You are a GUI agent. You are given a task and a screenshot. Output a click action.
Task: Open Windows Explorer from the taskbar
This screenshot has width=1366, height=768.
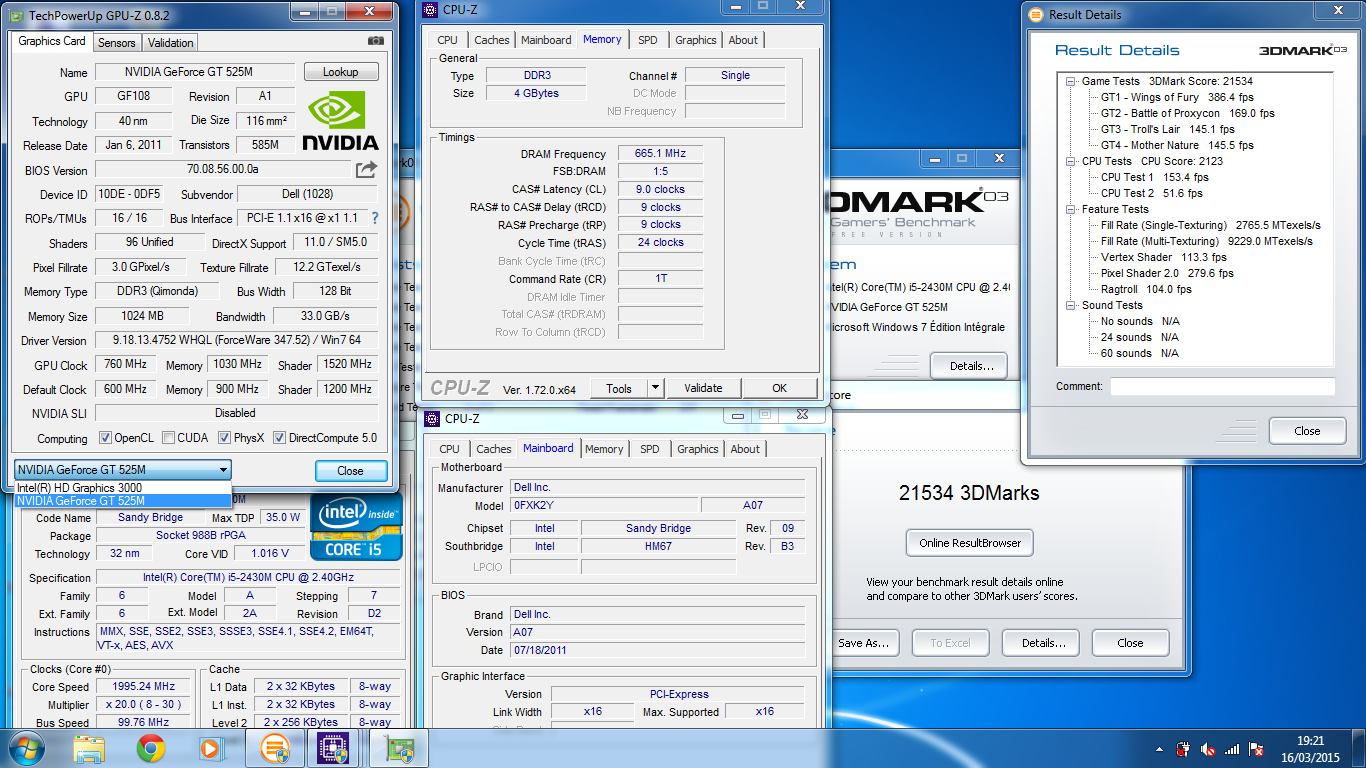pos(89,748)
